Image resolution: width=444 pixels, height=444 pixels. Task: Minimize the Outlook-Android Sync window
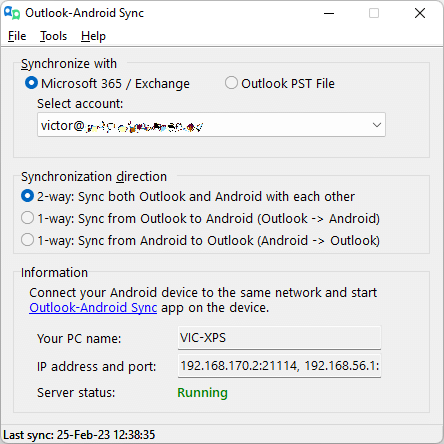coord(329,13)
